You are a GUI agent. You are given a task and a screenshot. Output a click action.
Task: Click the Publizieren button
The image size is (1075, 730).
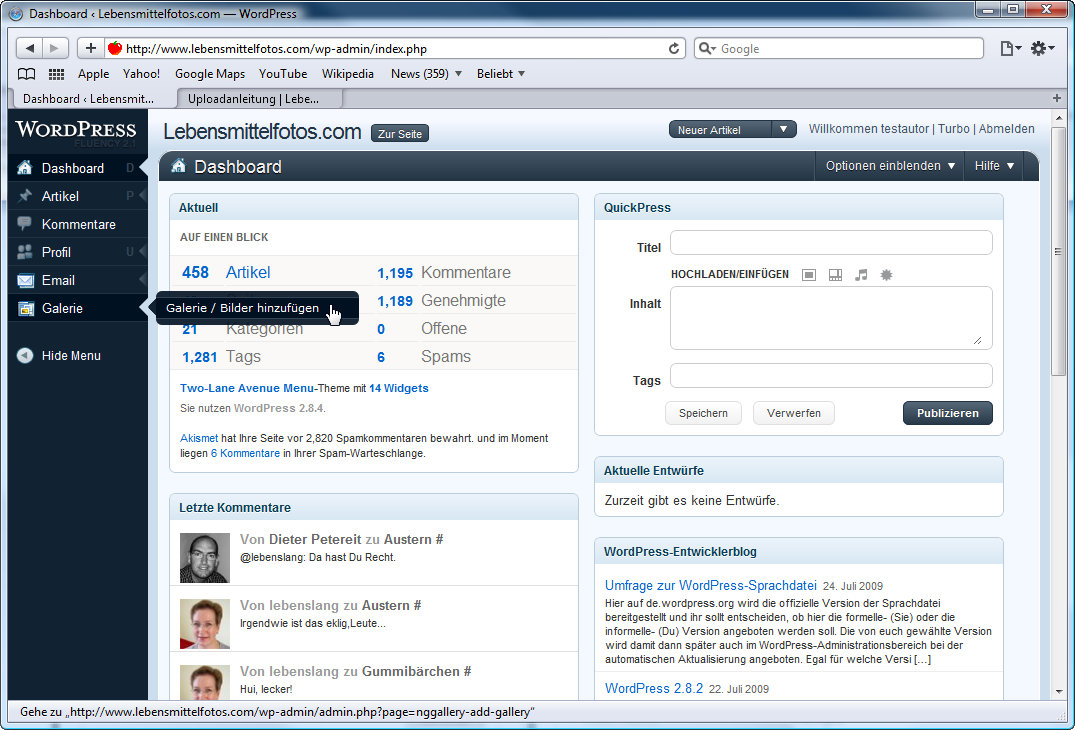pyautogui.click(x=947, y=413)
